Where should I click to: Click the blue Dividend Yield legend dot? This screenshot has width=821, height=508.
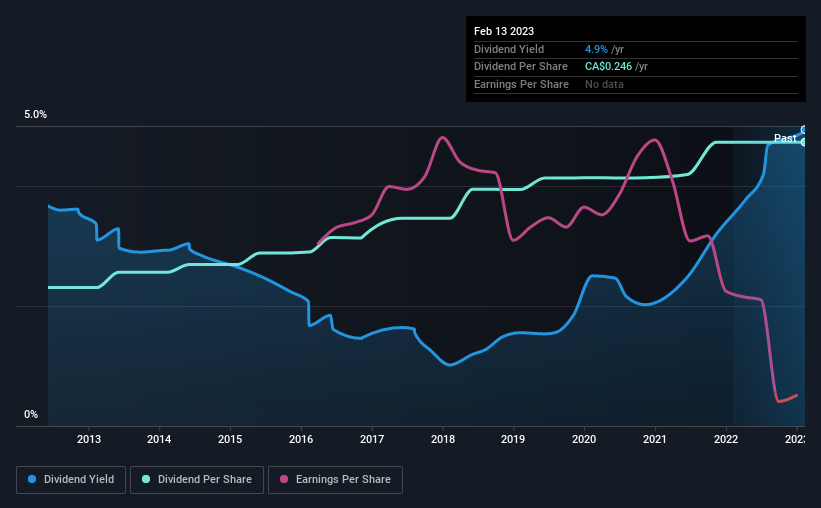(32, 479)
